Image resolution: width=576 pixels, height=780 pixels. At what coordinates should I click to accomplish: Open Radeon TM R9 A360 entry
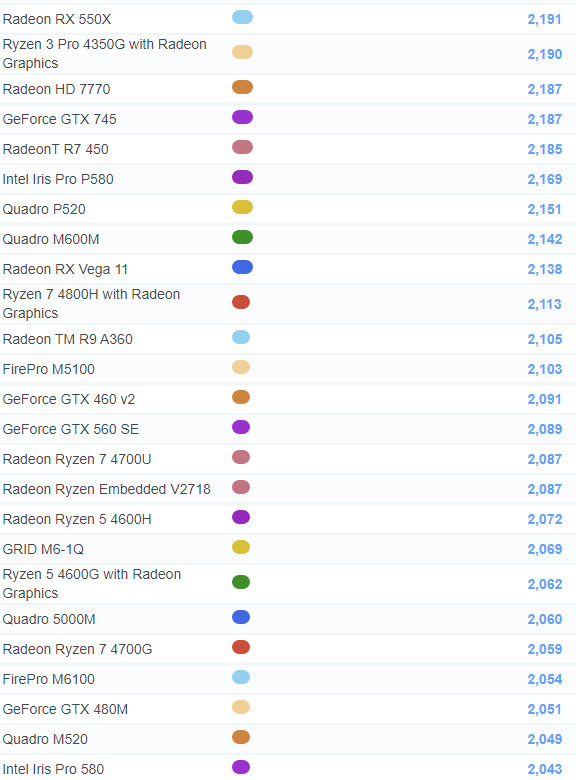[67, 339]
